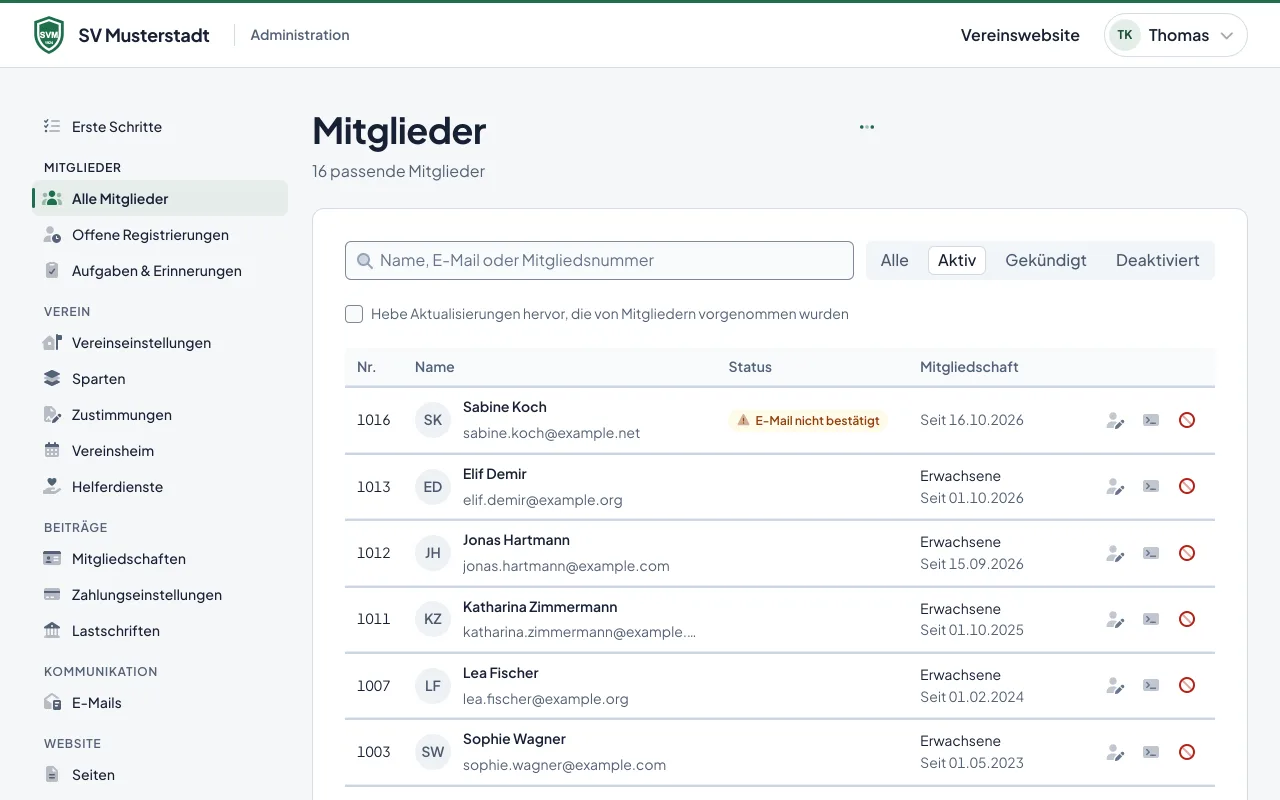Viewport: 1280px width, 800px height.
Task: Go to Vereinsheim in the sidebar
Action: [160, 451]
